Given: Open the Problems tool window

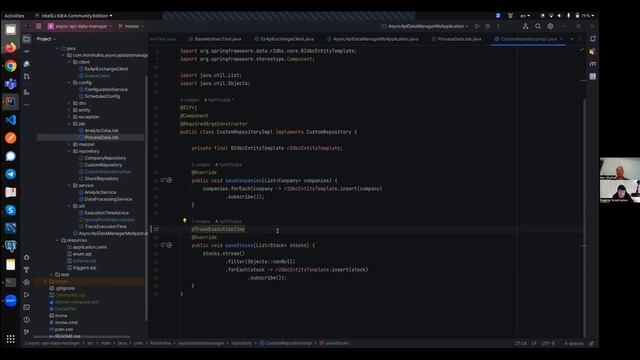Looking at the screenshot, I should point(27,320).
